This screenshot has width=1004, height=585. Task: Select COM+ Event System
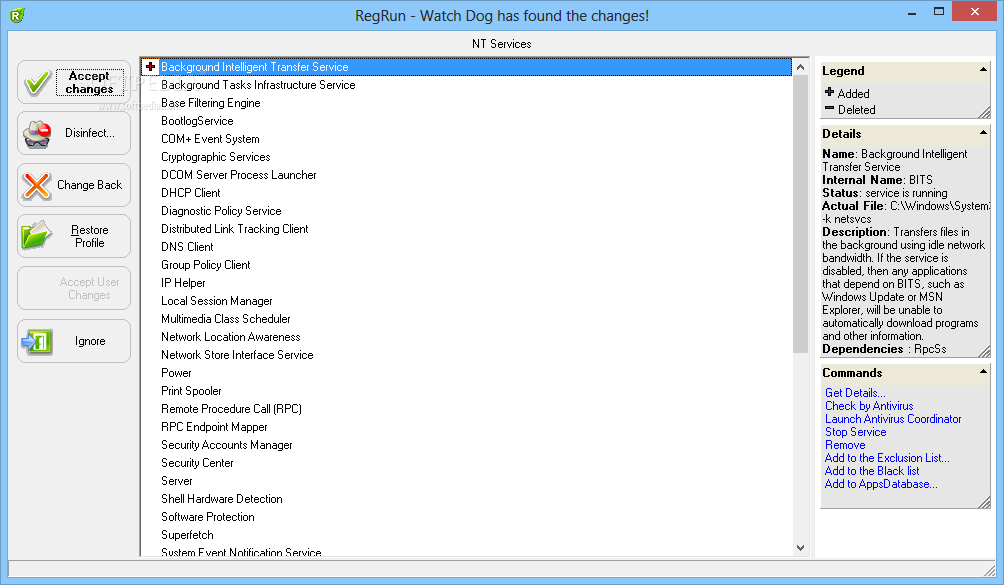coord(210,138)
